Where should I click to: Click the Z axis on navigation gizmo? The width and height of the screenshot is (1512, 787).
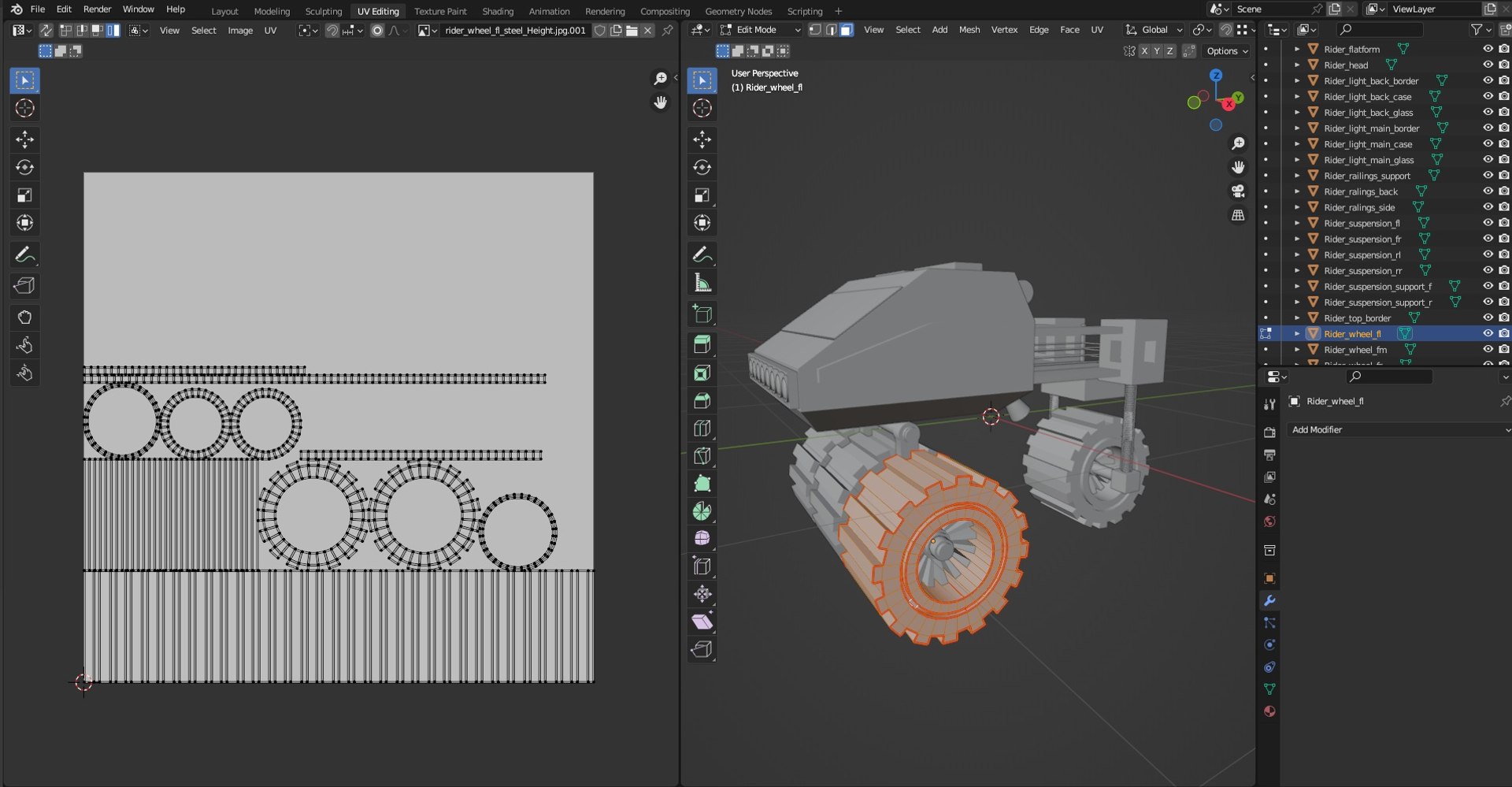[x=1216, y=76]
